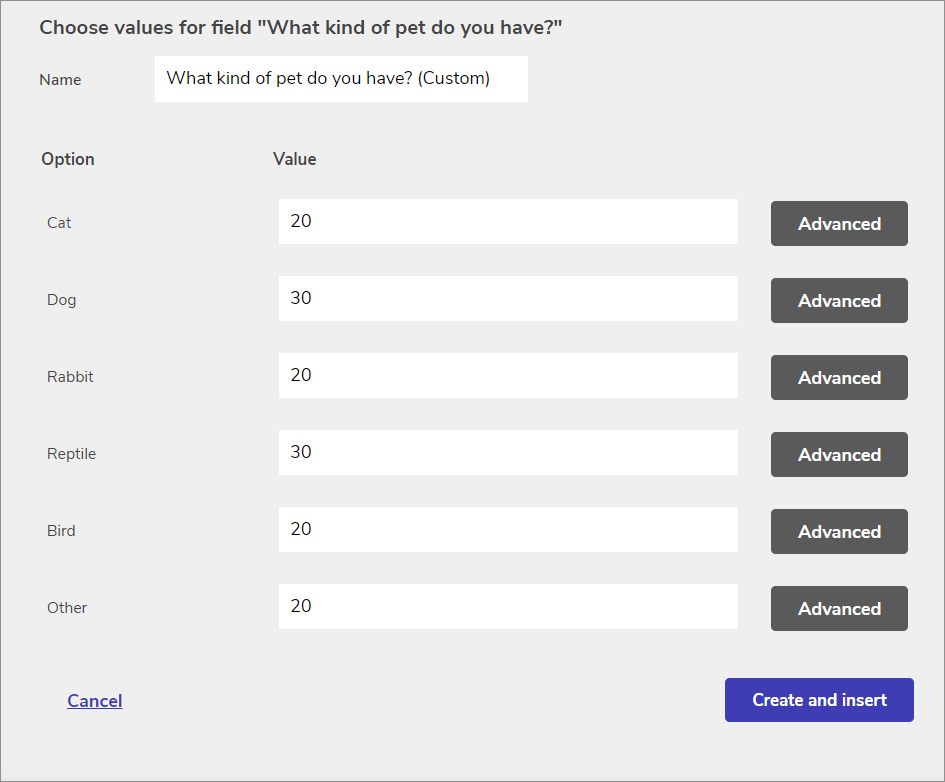Screen dimensions: 945x782
Task: Click the Reptile option label
Action: [71, 454]
